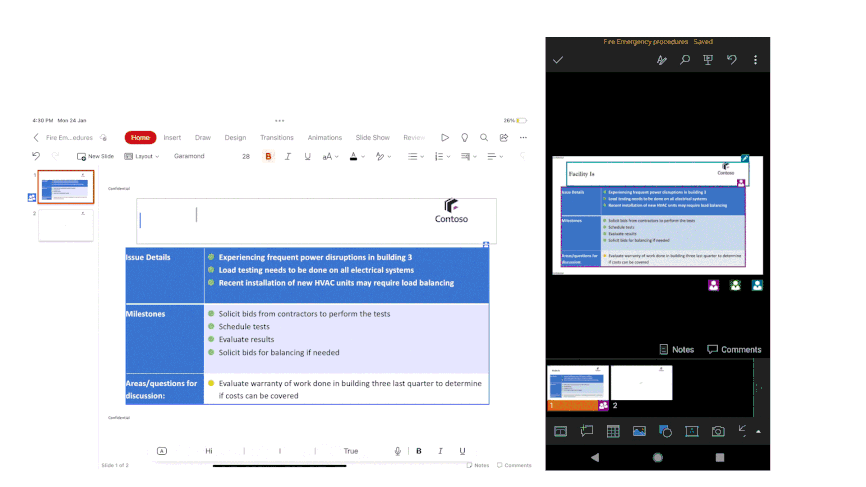Screen dimensions: 866x487
Task: Open bullet list dropdown
Action: (x=416, y=156)
